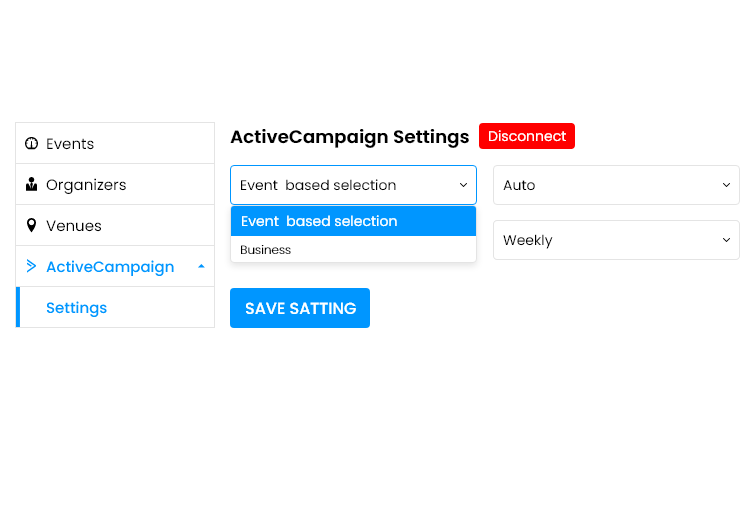Click the ActiveCampaign chevron logo icon
Viewport: 755px width, 505px height.
[31, 266]
